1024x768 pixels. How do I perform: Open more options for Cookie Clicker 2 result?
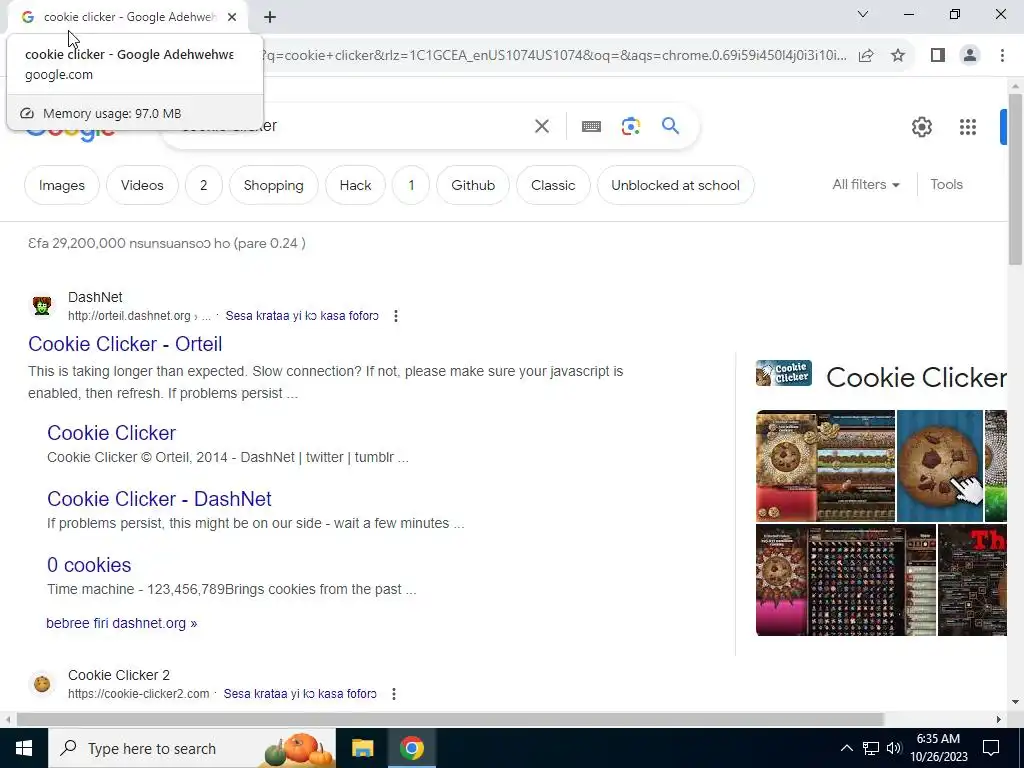[x=394, y=694]
